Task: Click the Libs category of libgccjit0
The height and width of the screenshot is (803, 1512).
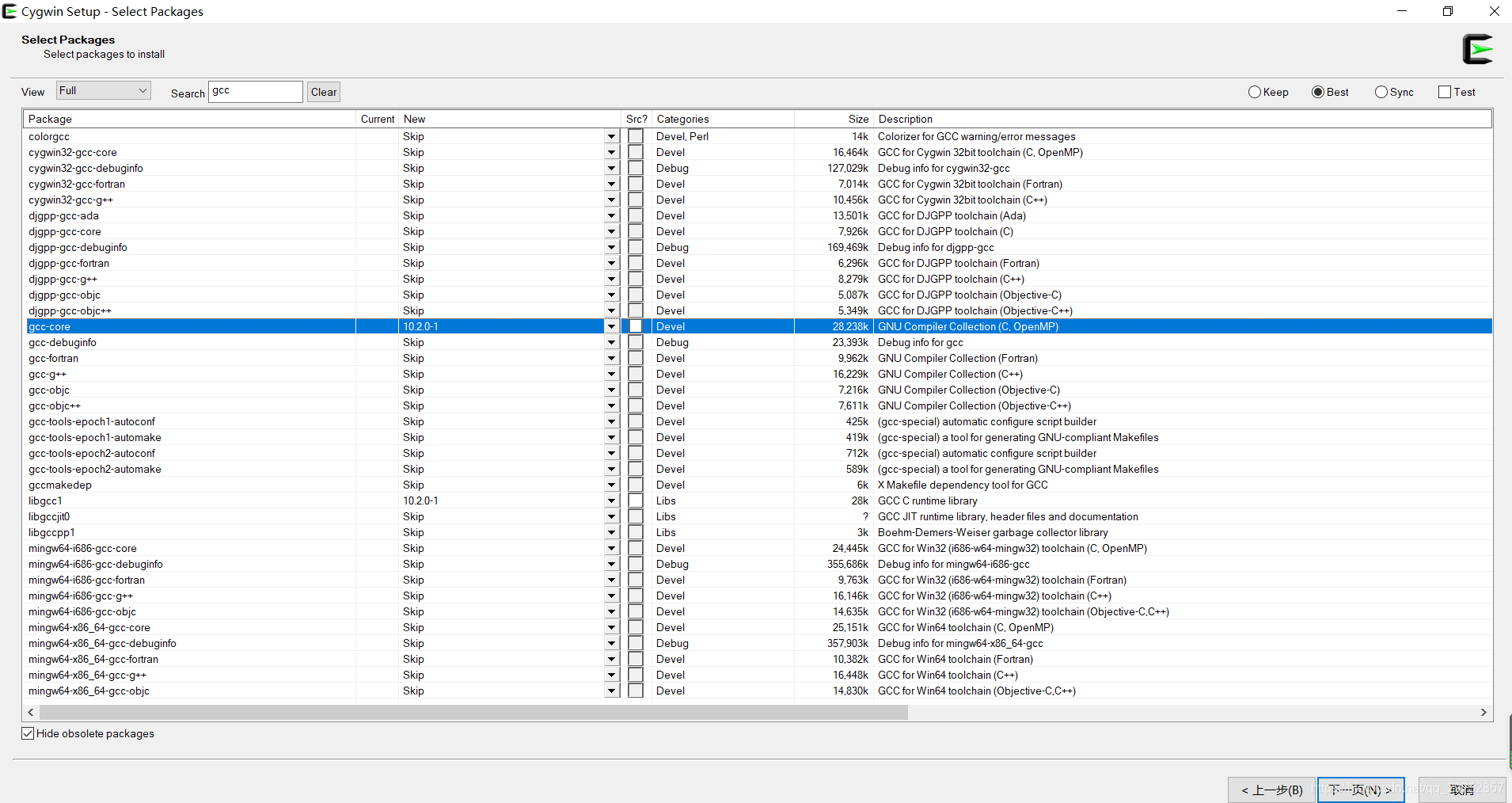Action: tap(667, 516)
